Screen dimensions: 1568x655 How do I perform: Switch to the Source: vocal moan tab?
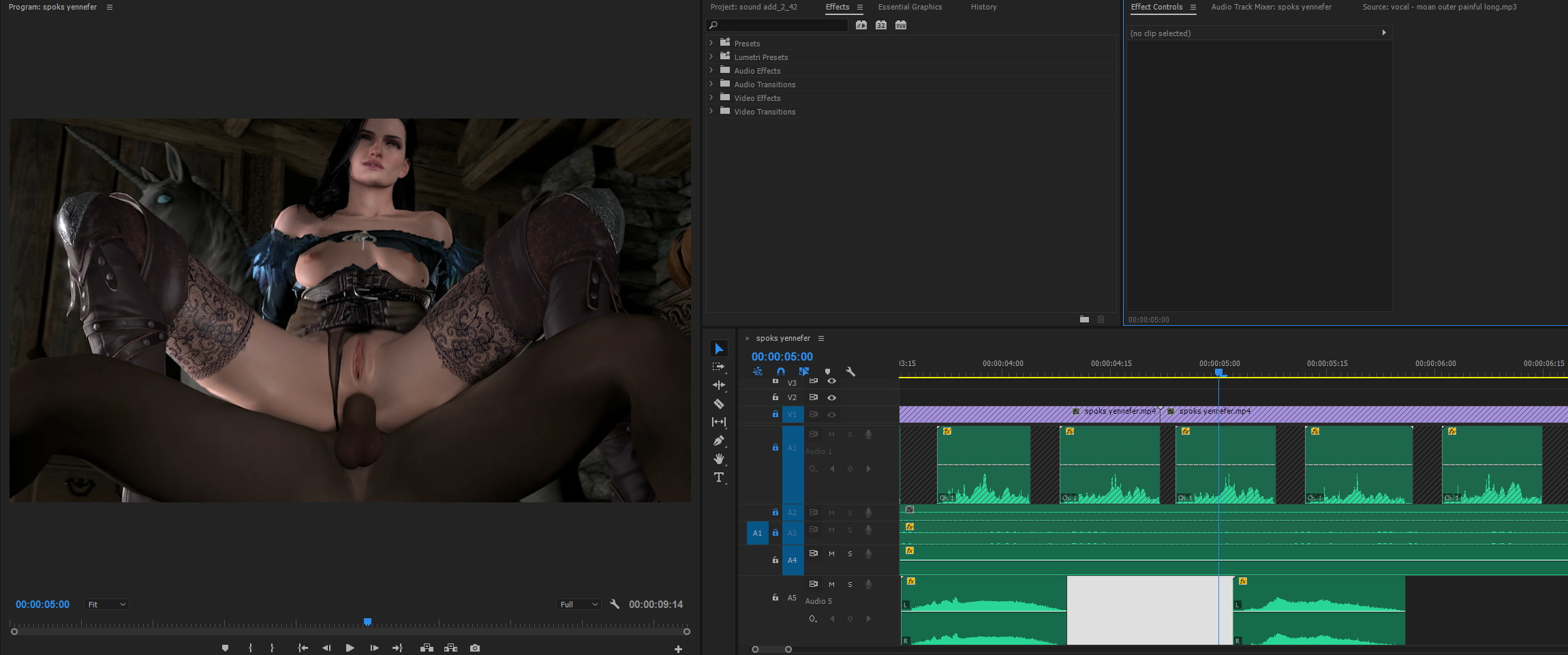[1439, 7]
